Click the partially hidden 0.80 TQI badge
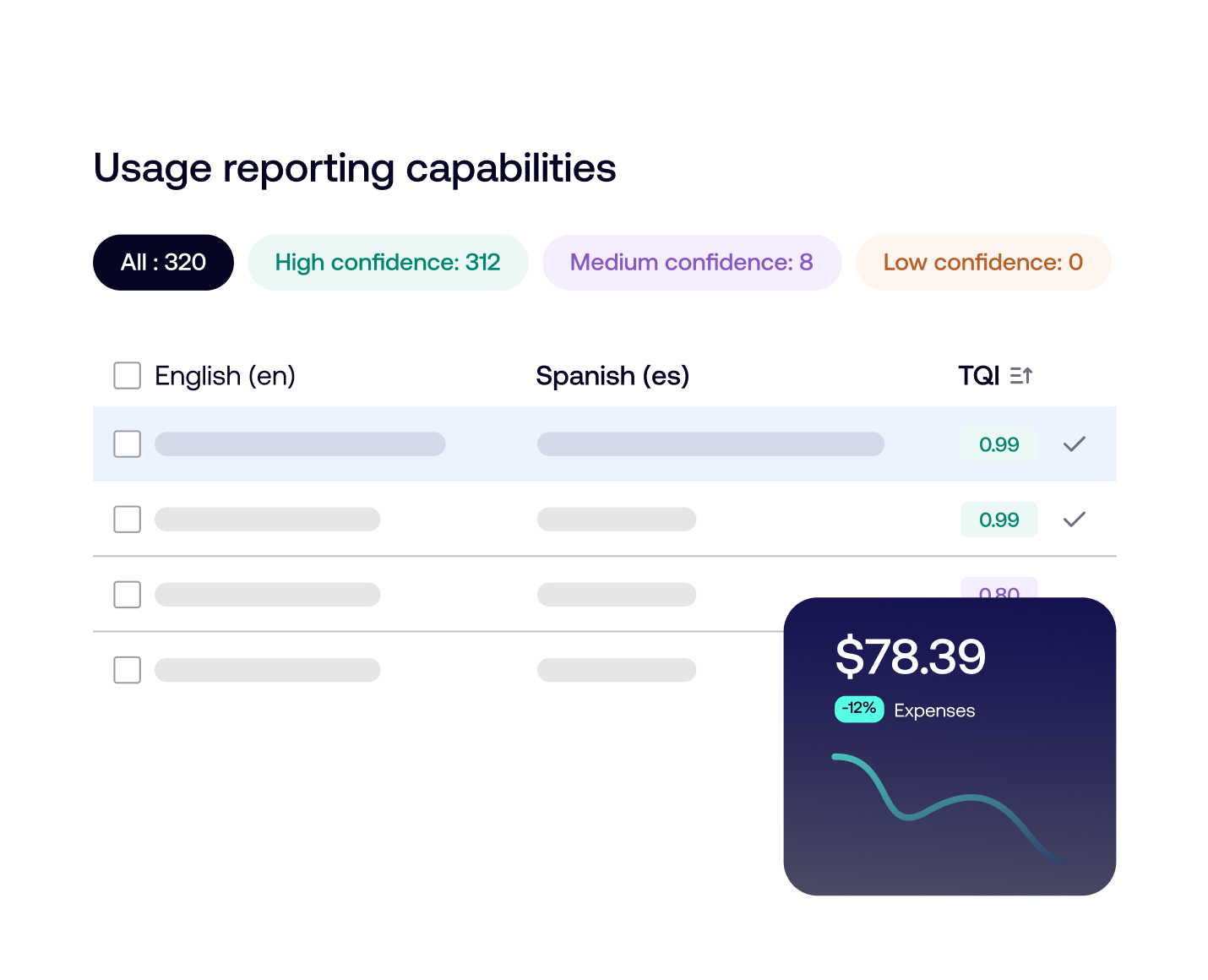This screenshot has height=980, width=1208. (x=999, y=589)
